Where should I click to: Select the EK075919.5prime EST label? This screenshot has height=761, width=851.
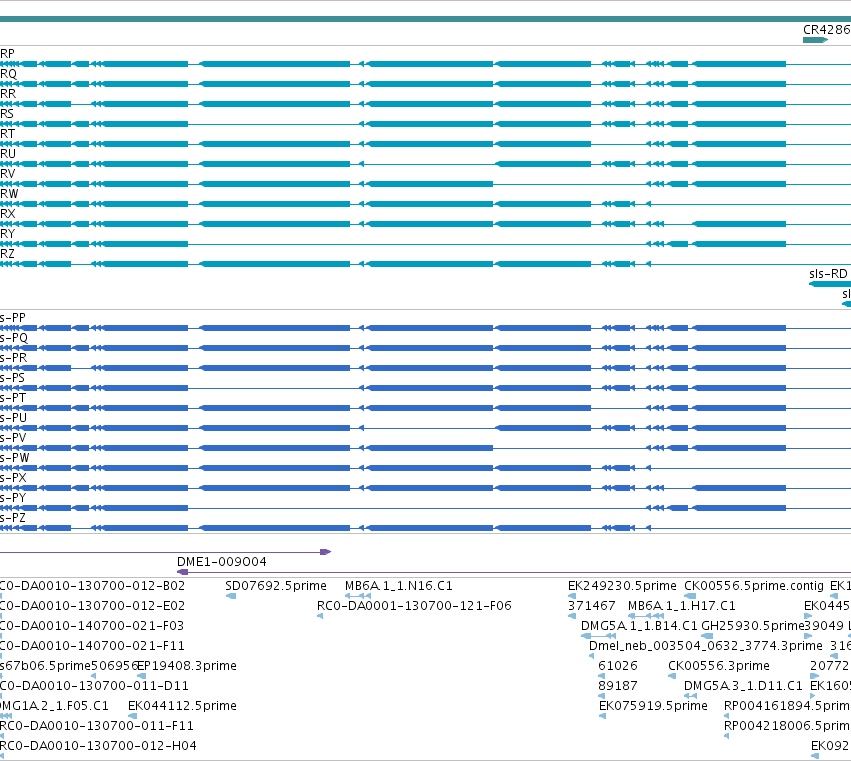[x=653, y=706]
